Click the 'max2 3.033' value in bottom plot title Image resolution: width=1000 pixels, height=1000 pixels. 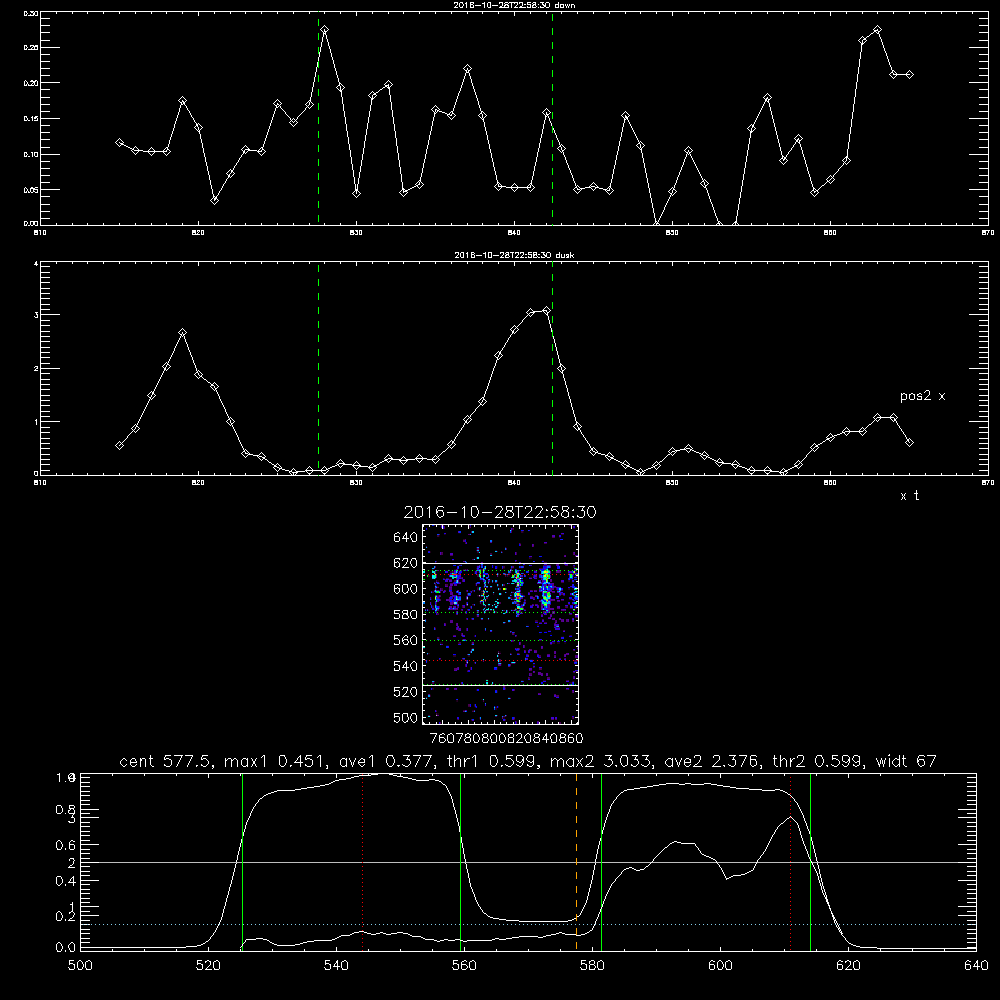tap(600, 761)
